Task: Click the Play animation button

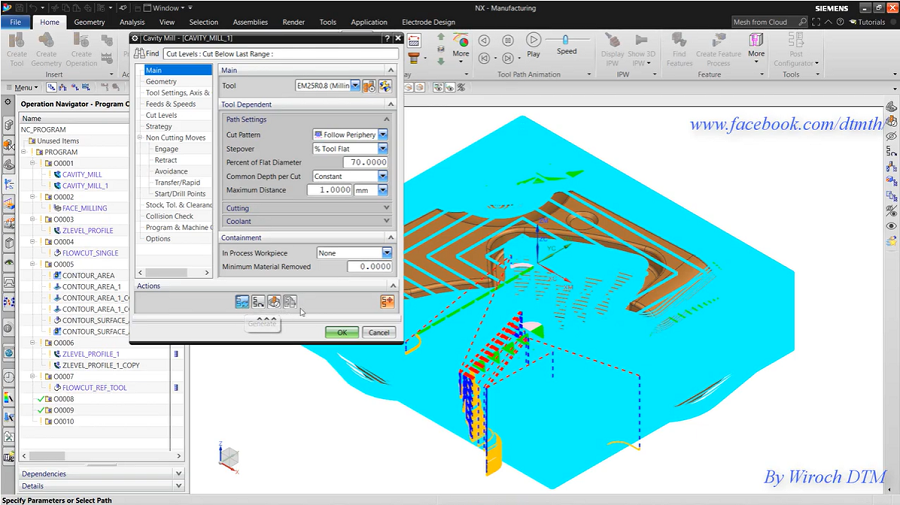Action: [x=533, y=40]
